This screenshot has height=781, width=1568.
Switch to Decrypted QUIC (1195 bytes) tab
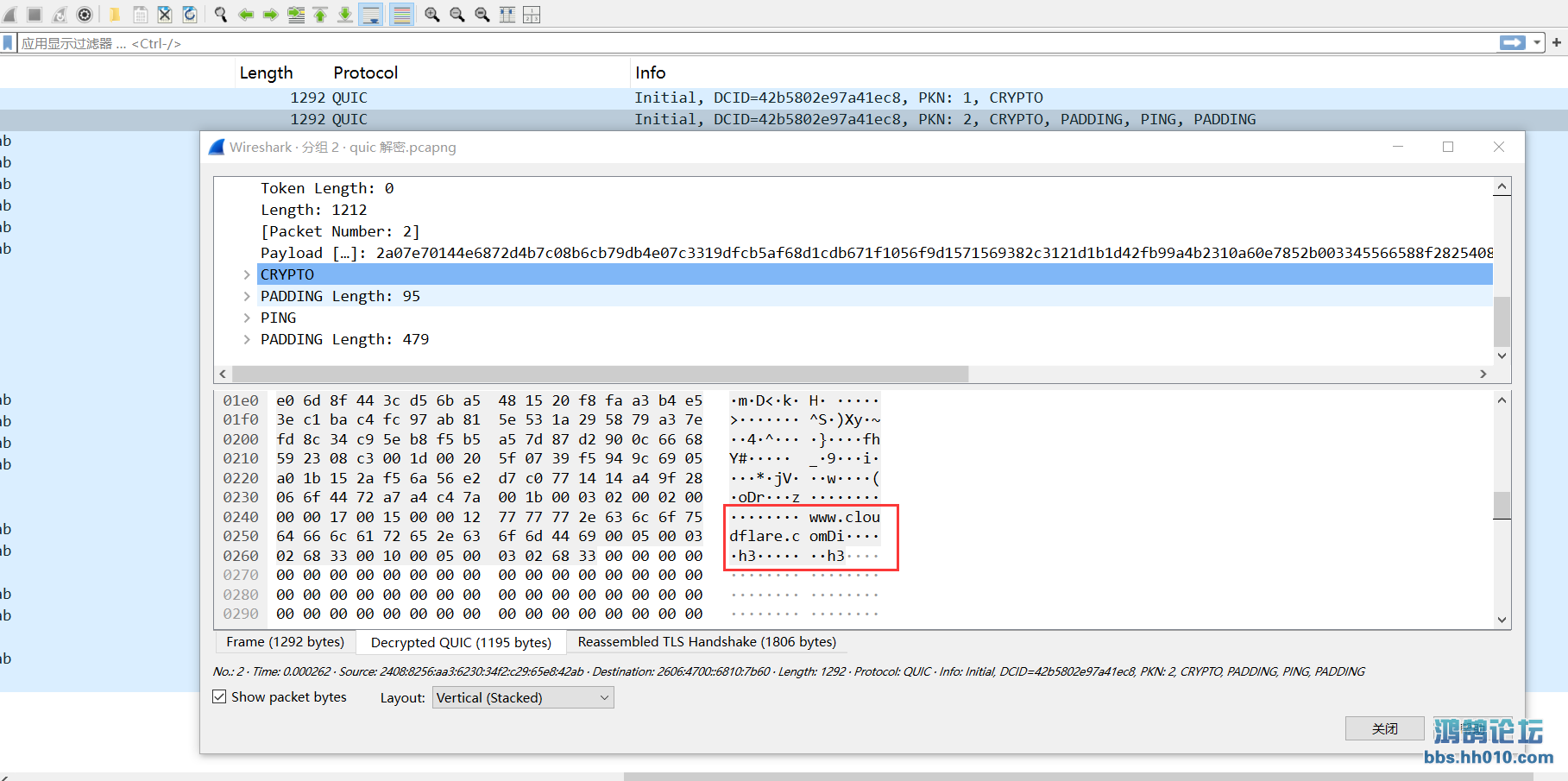pos(461,642)
